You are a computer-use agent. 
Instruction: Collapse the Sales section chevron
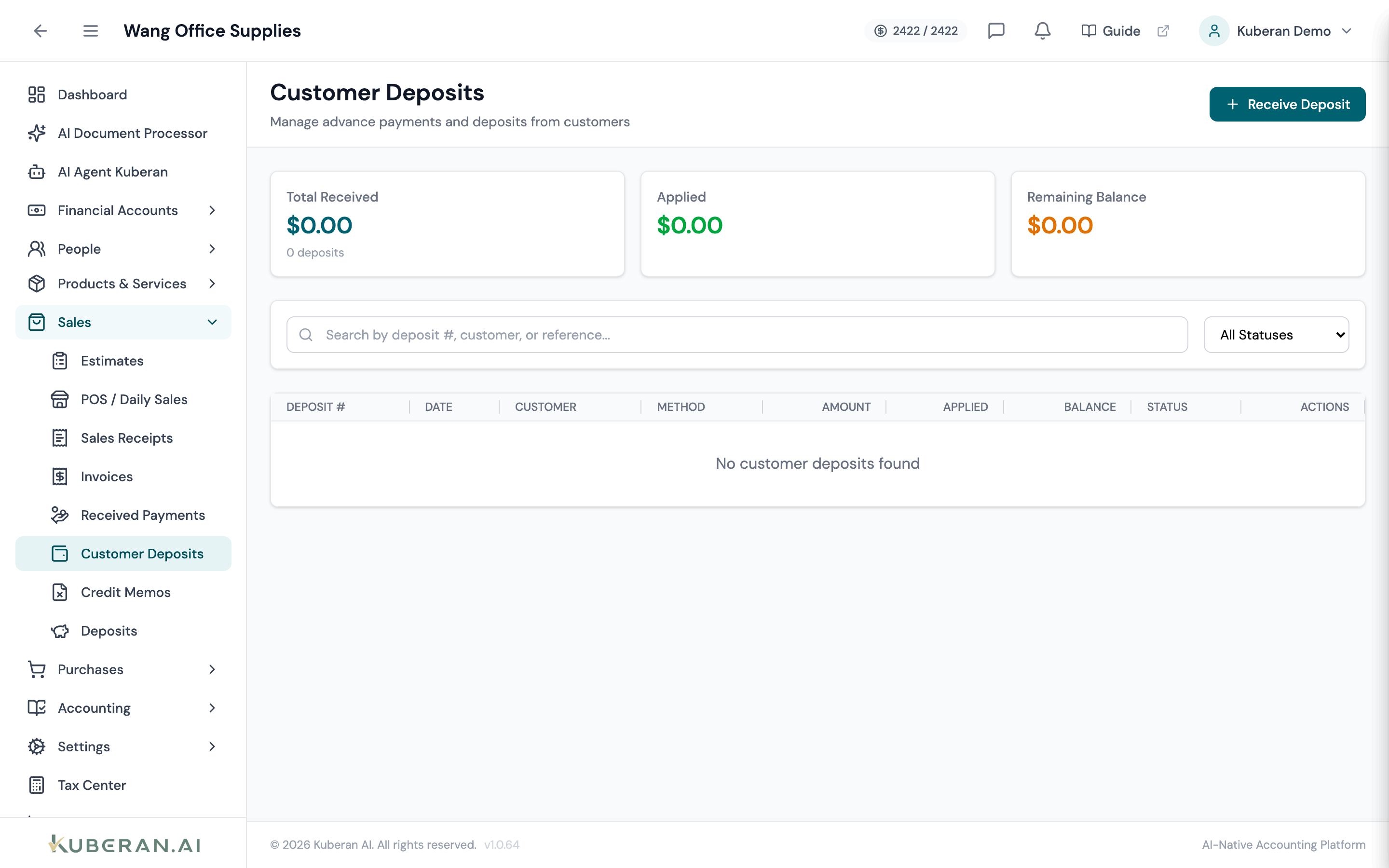212,322
